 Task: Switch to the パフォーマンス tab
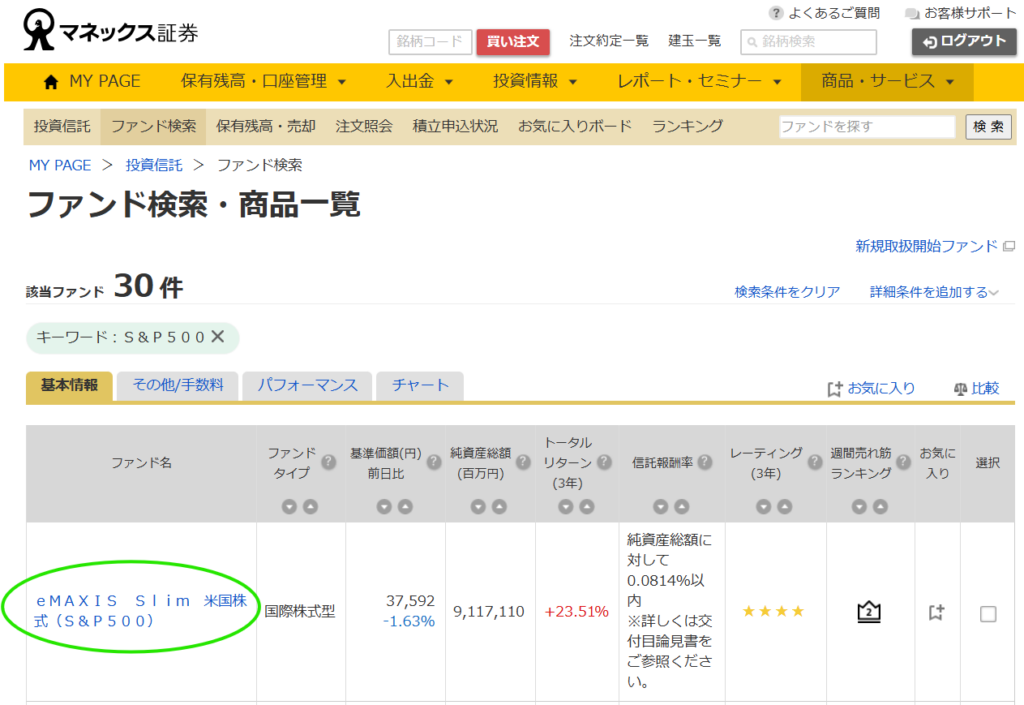(307, 386)
